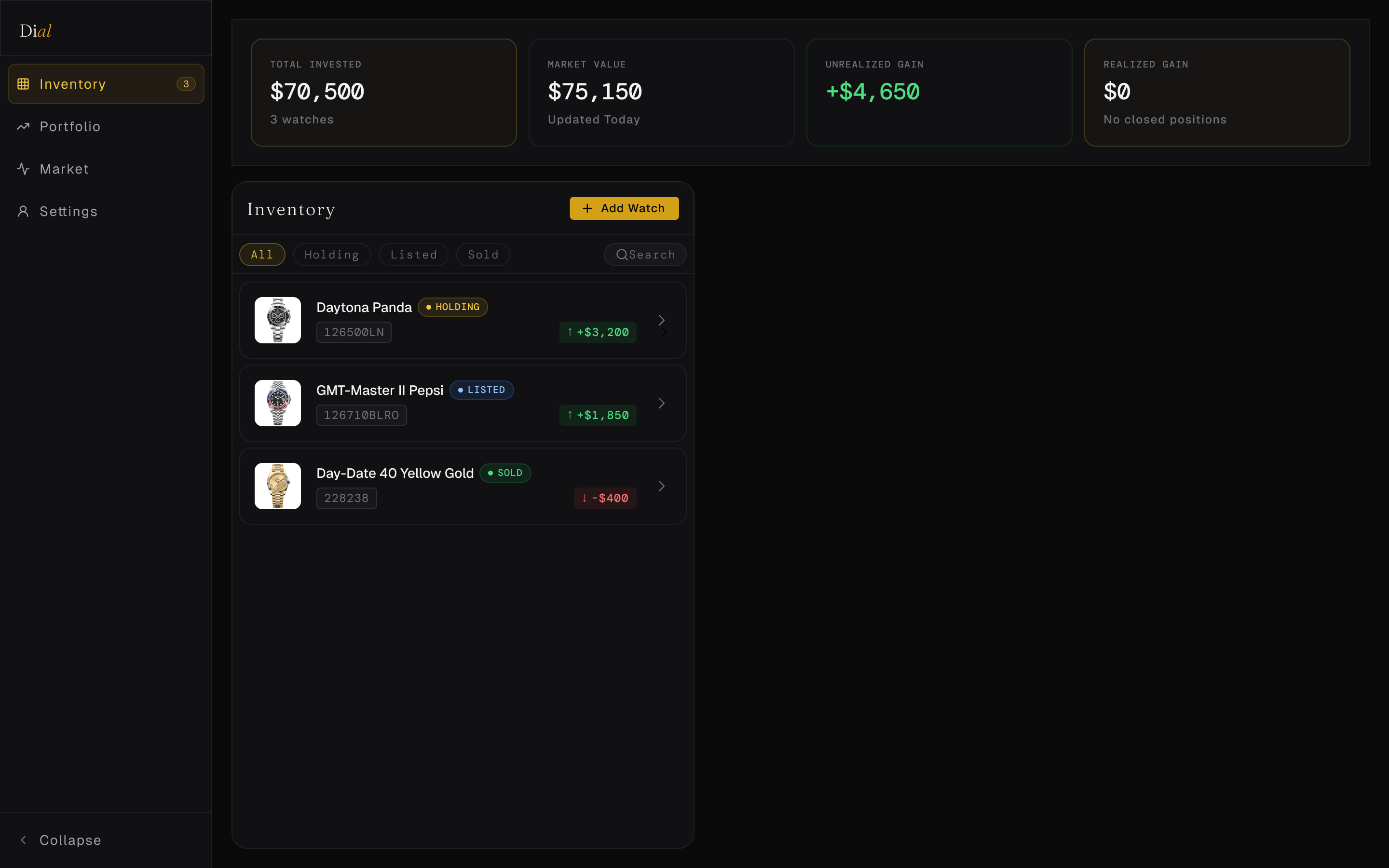This screenshot has width=1389, height=868.
Task: Click reference tag 126710BLRO
Action: (362, 415)
